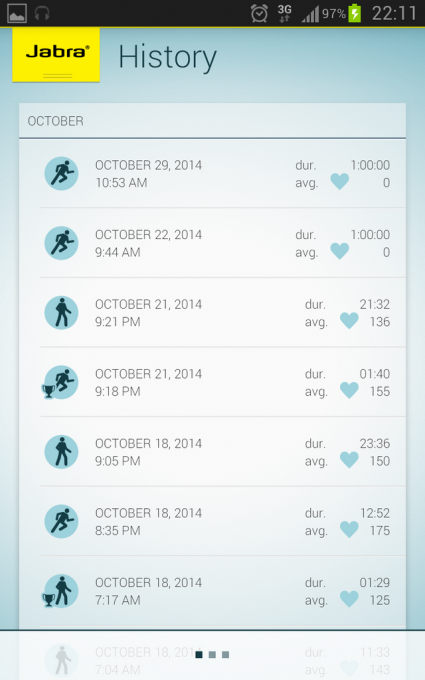Tap the OCTOBER month section header

tap(212, 121)
